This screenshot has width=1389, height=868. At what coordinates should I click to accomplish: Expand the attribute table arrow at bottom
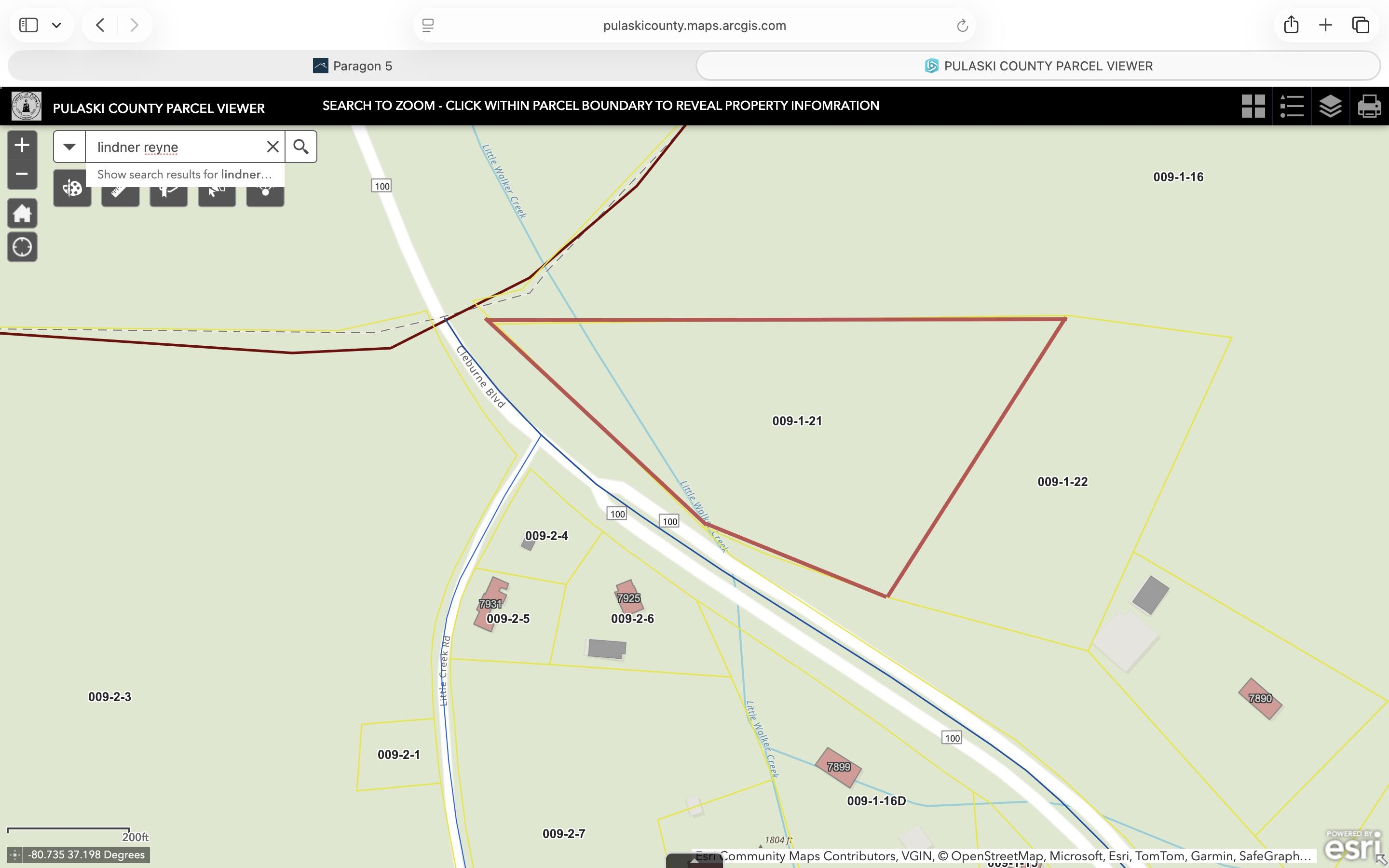[694, 861]
